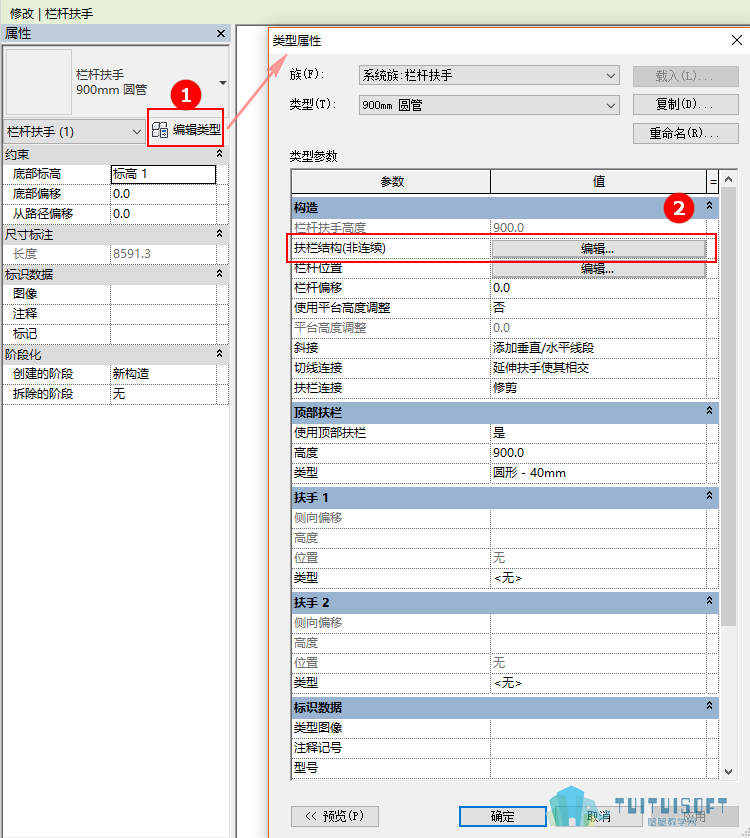Click the 注释记号 value cell
Viewport: 750px width, 838px height.
pos(598,748)
